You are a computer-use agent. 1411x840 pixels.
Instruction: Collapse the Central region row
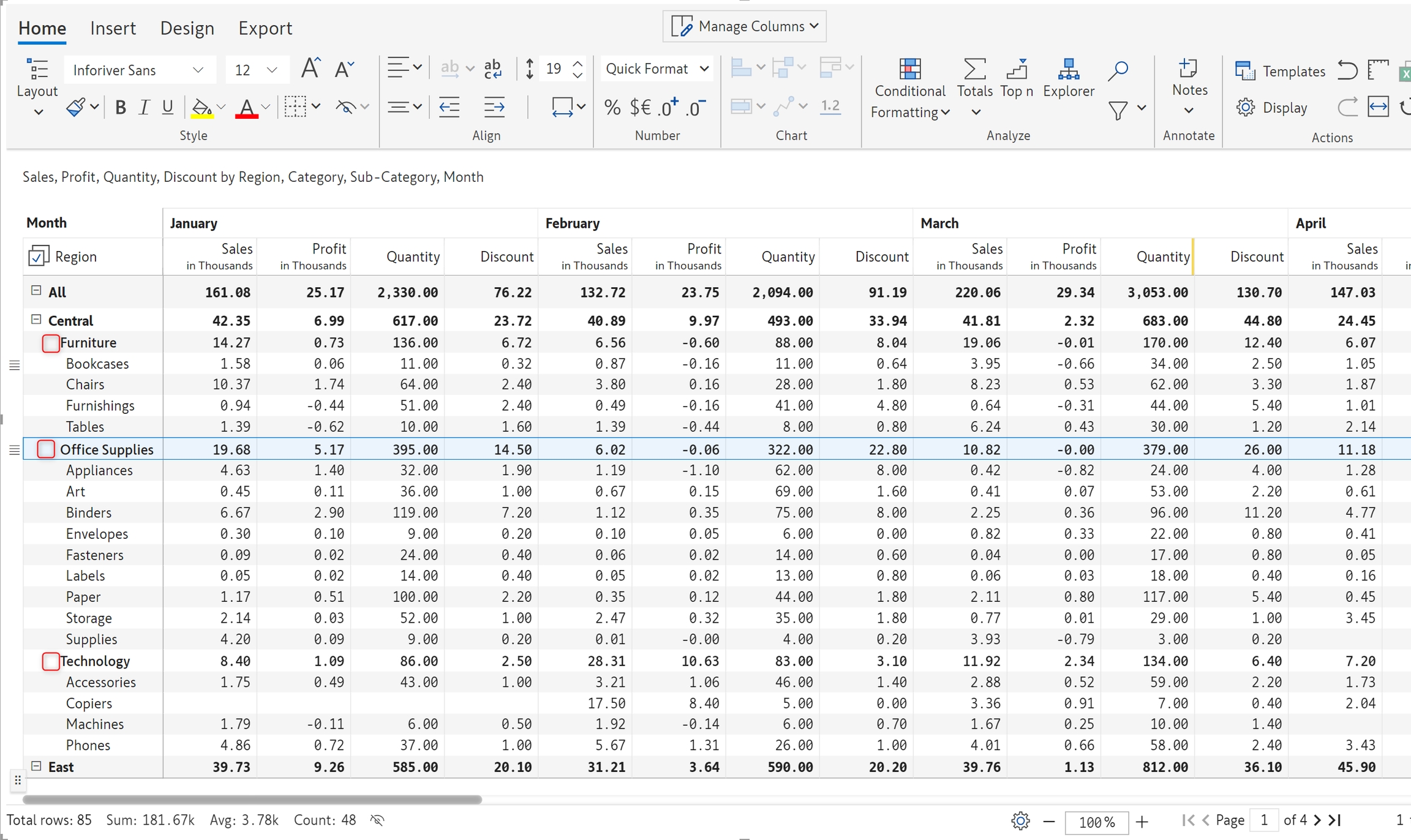pos(36,320)
